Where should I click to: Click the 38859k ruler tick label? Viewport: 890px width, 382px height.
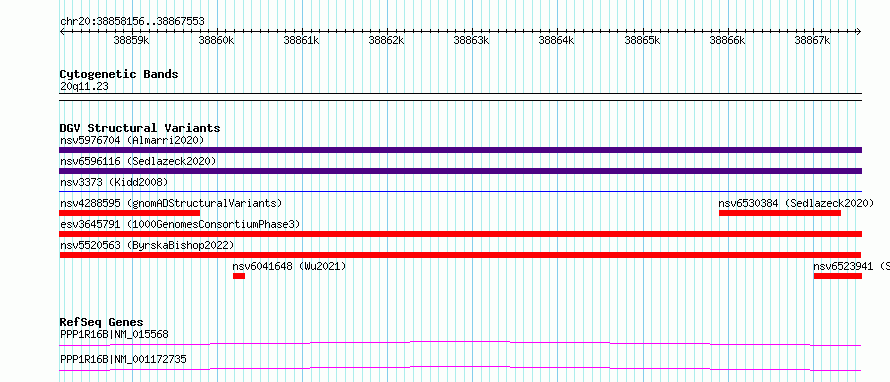(132, 40)
